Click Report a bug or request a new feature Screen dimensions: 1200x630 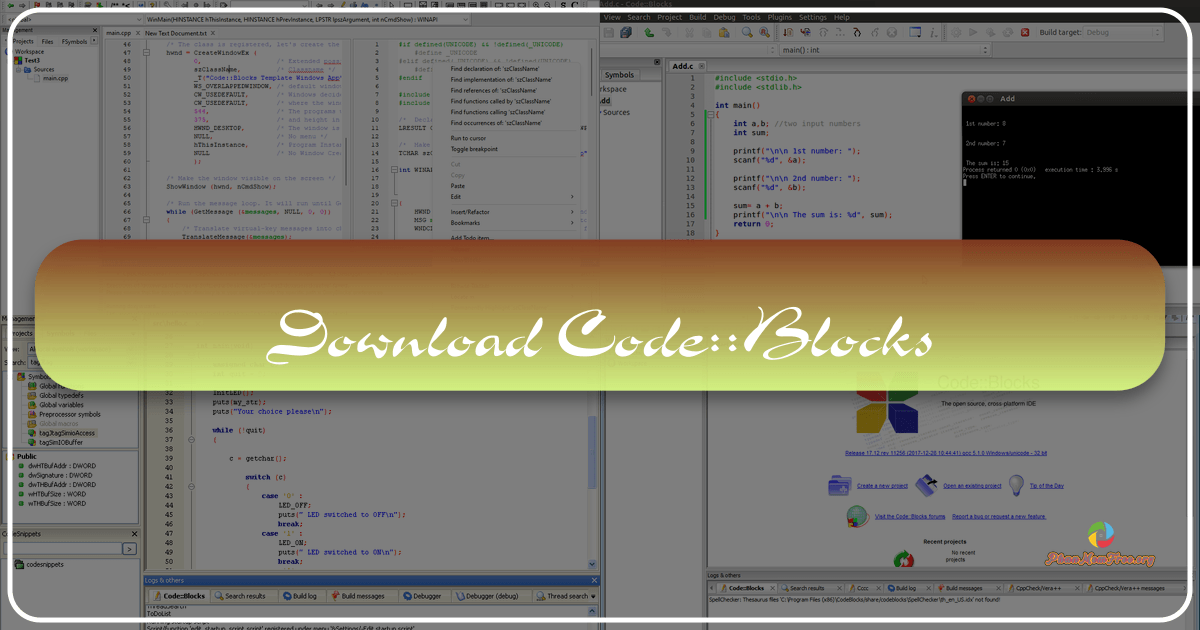(999, 516)
